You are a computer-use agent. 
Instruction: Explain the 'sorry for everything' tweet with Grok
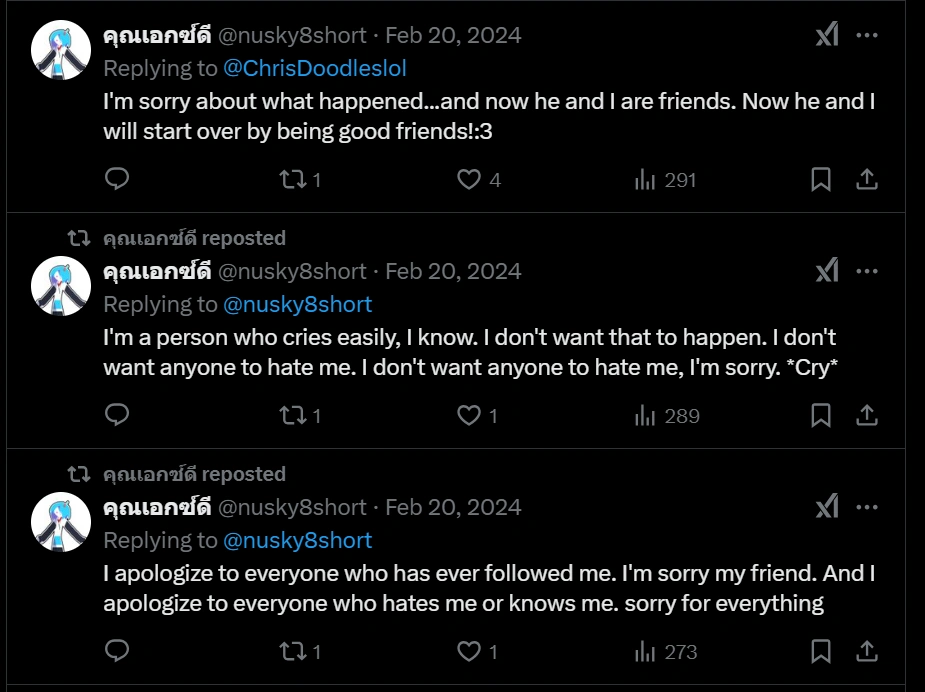(827, 507)
